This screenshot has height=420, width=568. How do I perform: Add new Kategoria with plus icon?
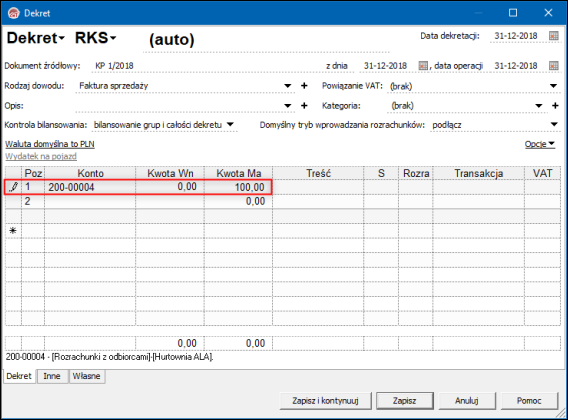pyautogui.click(x=555, y=105)
